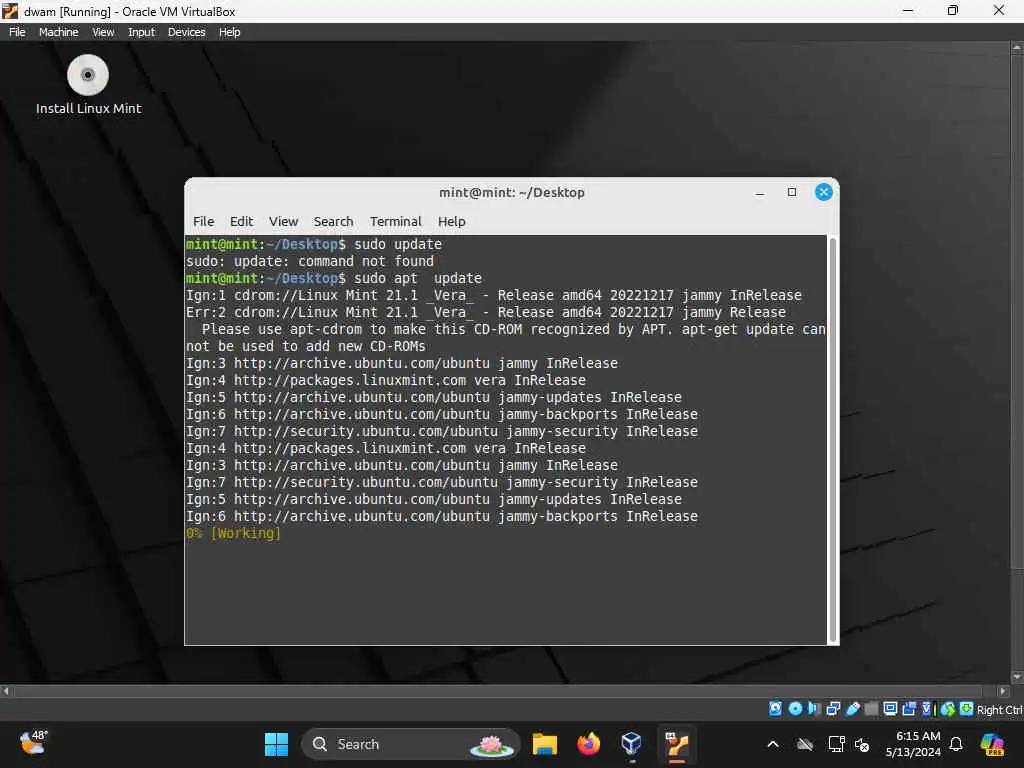Show hidden system tray icons
The width and height of the screenshot is (1024, 768).
coord(773,744)
